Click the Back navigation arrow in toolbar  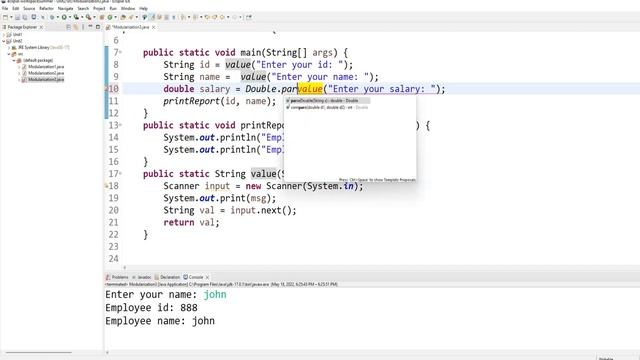222,17
